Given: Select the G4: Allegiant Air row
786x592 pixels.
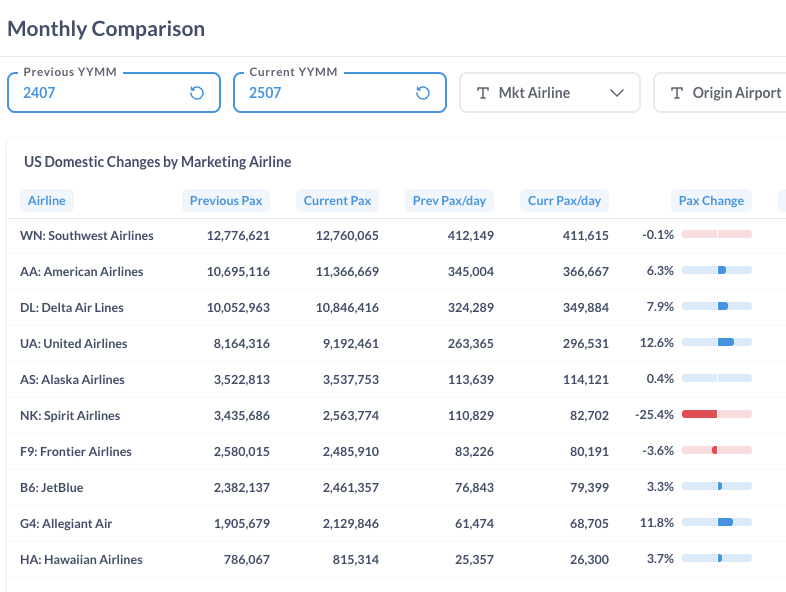Looking at the screenshot, I should click(x=397, y=524).
